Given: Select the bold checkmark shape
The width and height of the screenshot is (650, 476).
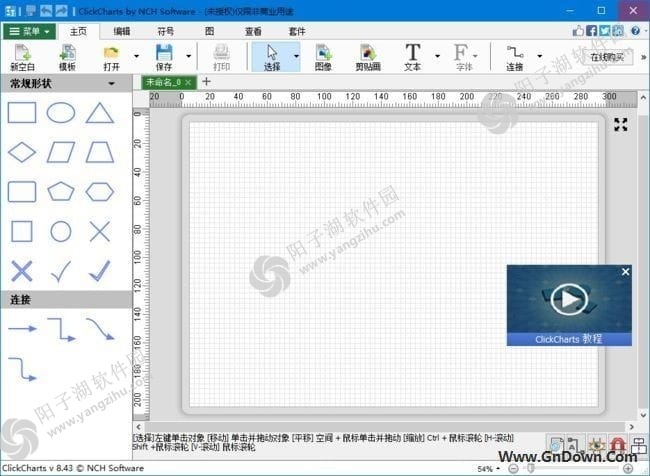Looking at the screenshot, I should [x=99, y=271].
